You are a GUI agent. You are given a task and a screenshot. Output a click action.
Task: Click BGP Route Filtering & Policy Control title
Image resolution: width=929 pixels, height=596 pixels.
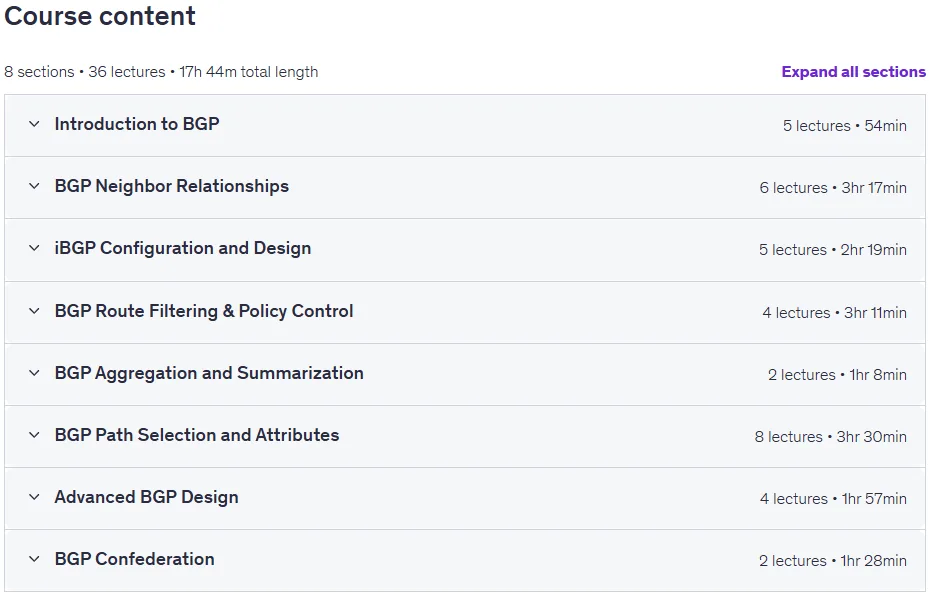(x=204, y=311)
